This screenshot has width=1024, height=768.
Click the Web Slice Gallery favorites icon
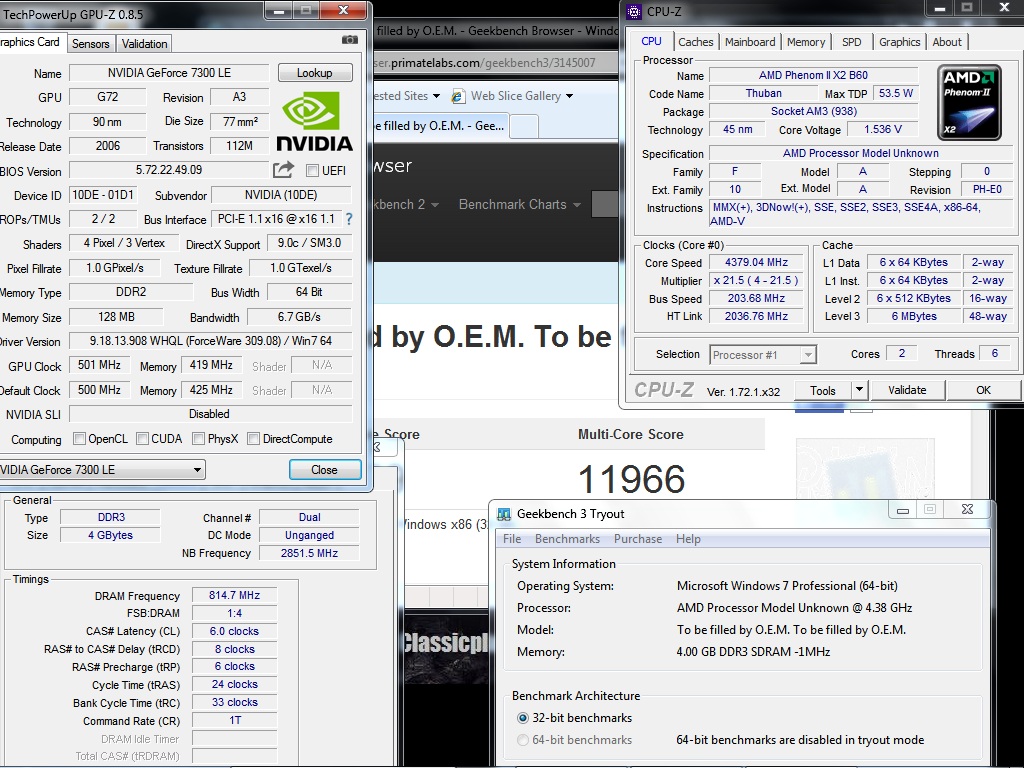tap(458, 96)
